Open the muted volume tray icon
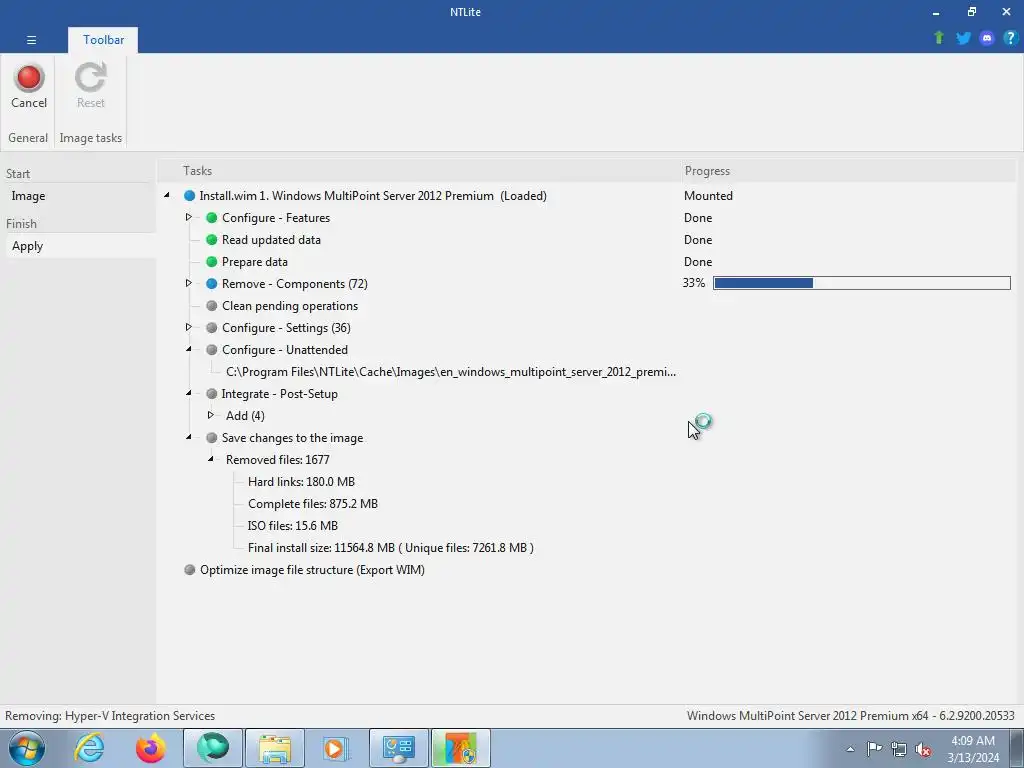The height and width of the screenshot is (768, 1024). click(923, 749)
